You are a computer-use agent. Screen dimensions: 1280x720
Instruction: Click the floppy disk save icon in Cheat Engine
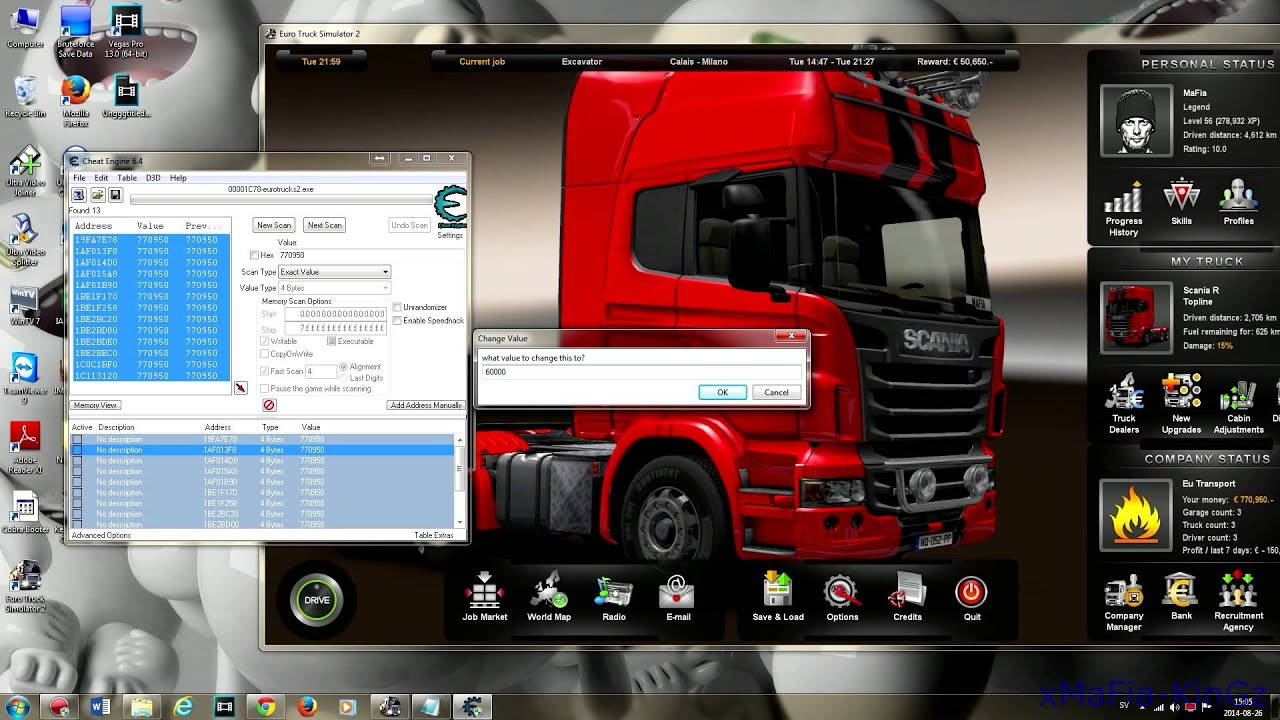click(x=115, y=194)
